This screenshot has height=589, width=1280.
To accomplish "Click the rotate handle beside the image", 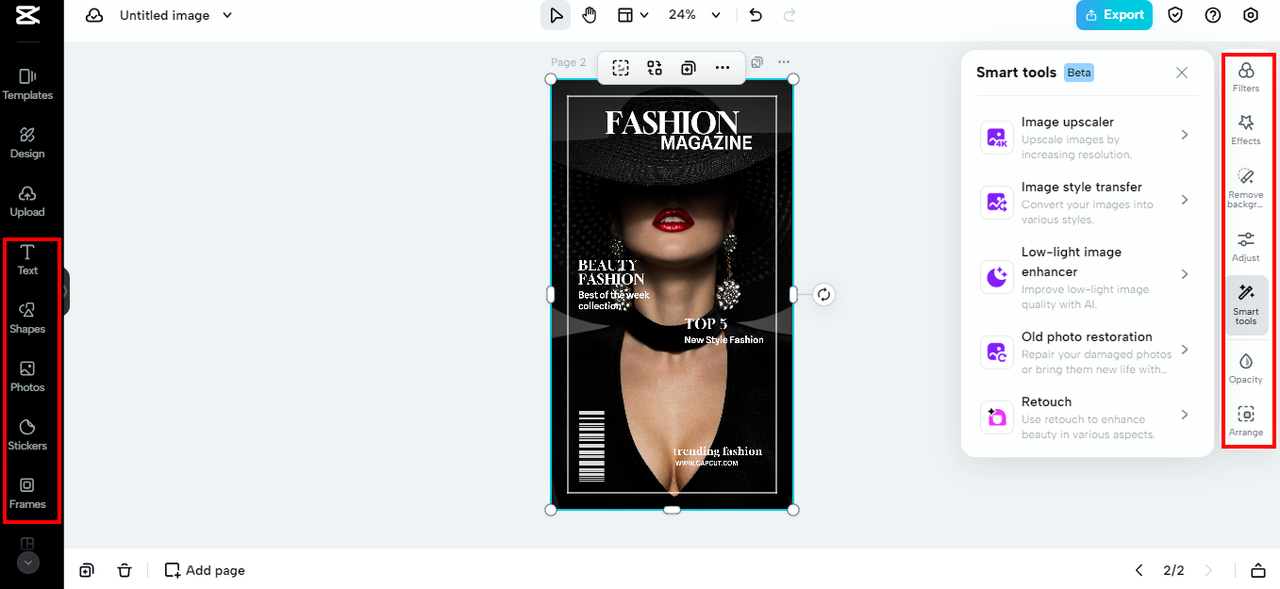I will 823,294.
